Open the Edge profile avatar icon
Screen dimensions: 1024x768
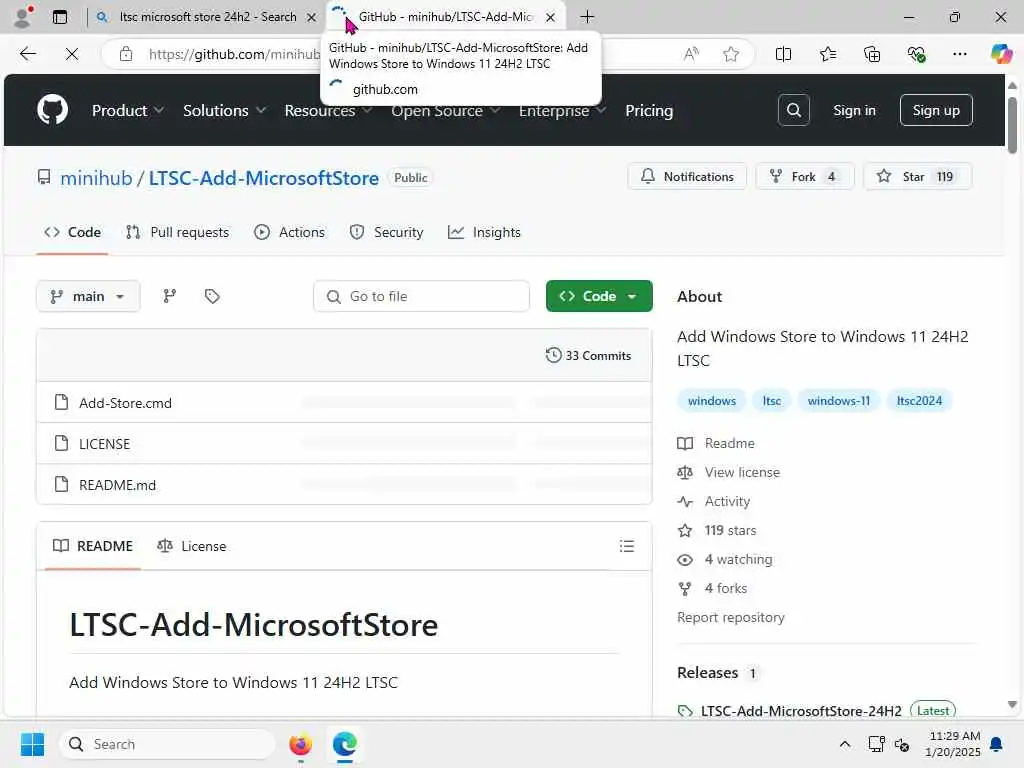[23, 17]
